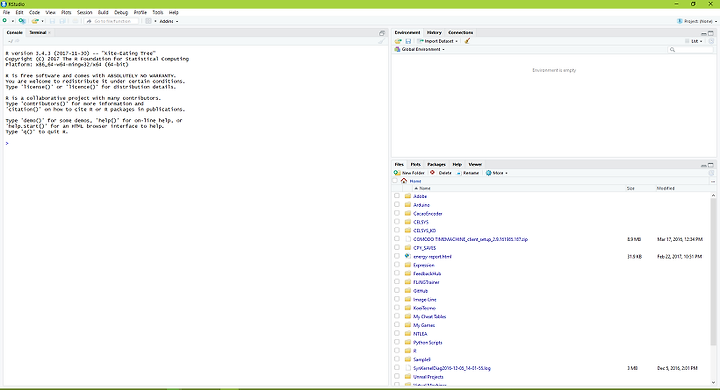The height and width of the screenshot is (390, 720).
Task: Click the energy-report.html file icon
Action: pos(408,256)
